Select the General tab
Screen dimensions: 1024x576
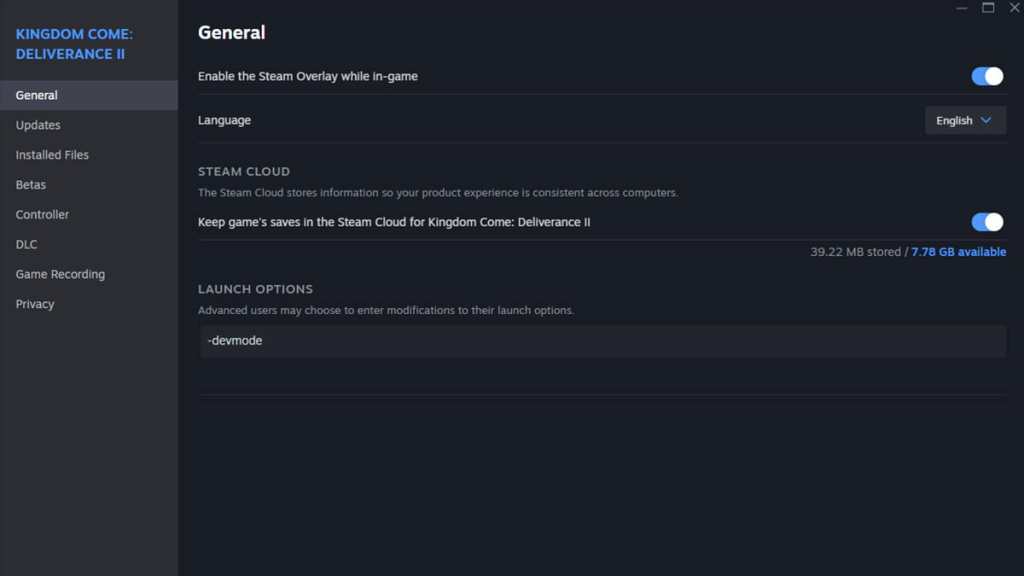[36, 95]
